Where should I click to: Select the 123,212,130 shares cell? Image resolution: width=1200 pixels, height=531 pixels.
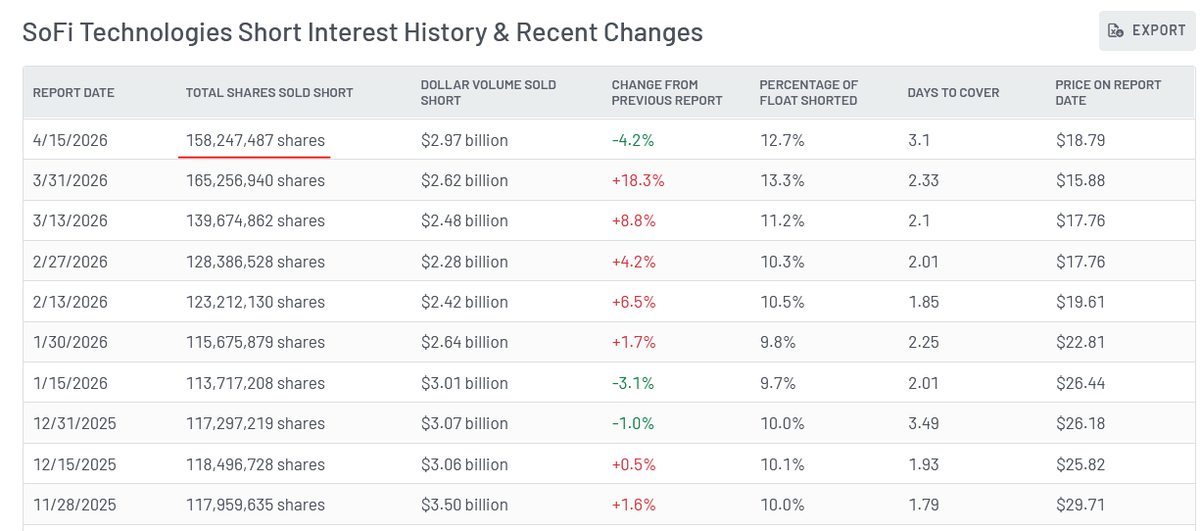[255, 302]
